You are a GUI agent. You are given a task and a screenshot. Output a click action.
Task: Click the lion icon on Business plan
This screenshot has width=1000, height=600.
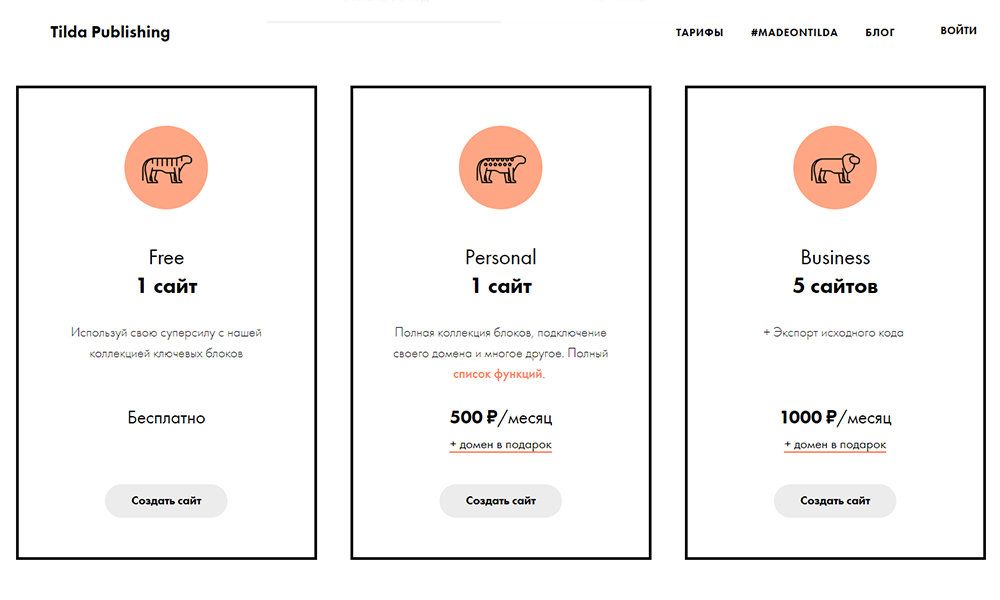pos(835,169)
